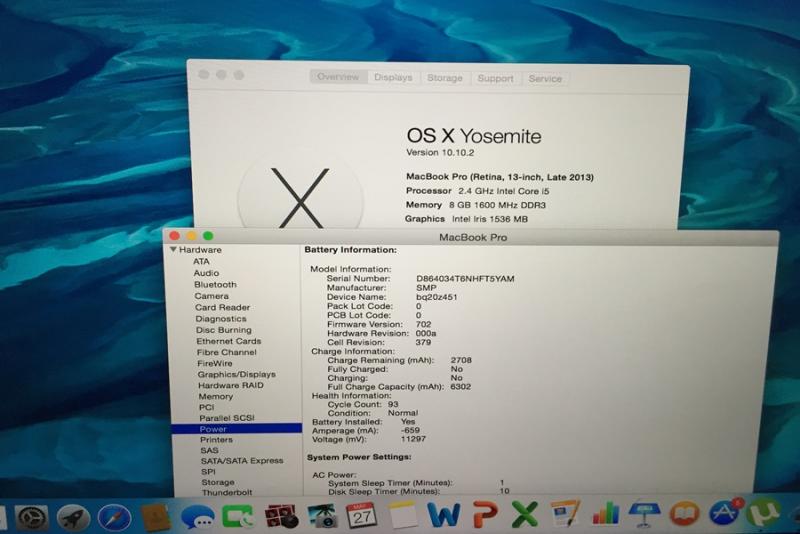Switch to the Displays tab
Viewport: 800px width, 534px height.
393,78
